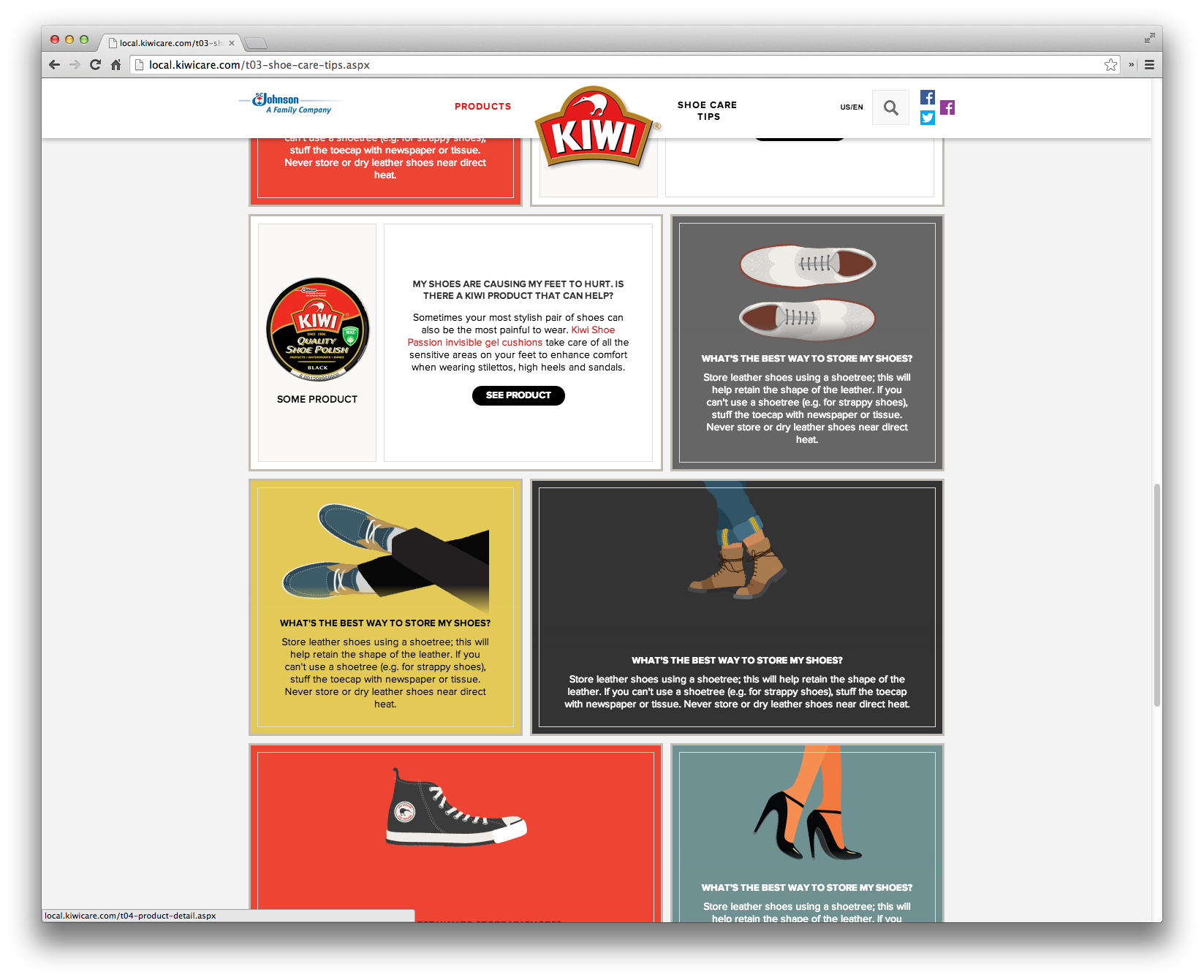Open the PRODUCTS menu
1204x980 pixels.
coord(482,107)
